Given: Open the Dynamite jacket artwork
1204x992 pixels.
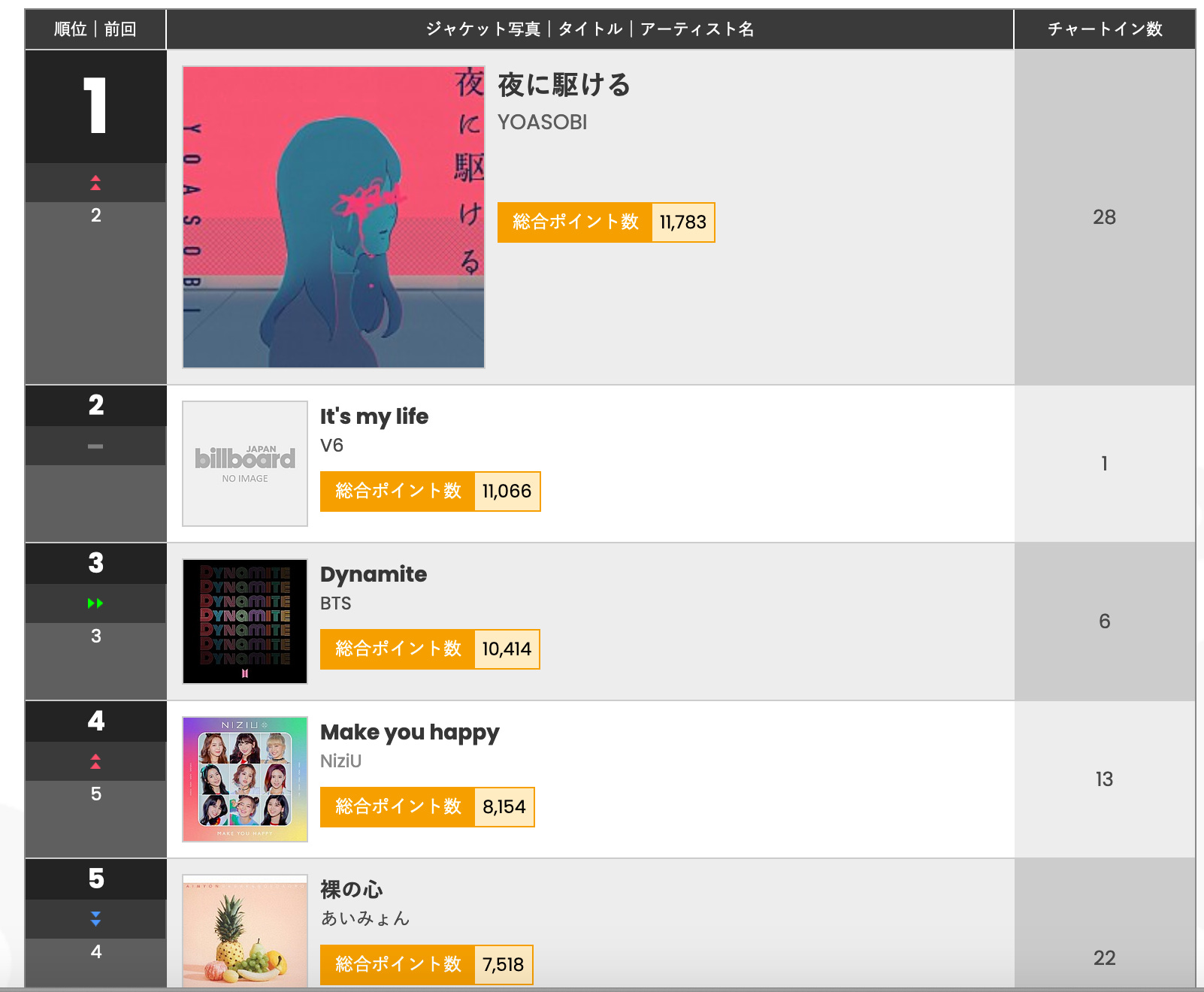Looking at the screenshot, I should click(245, 622).
